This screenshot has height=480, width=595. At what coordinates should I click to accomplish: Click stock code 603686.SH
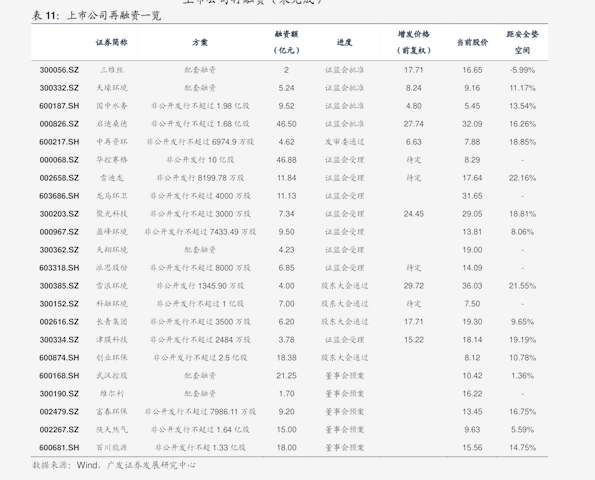point(59,196)
